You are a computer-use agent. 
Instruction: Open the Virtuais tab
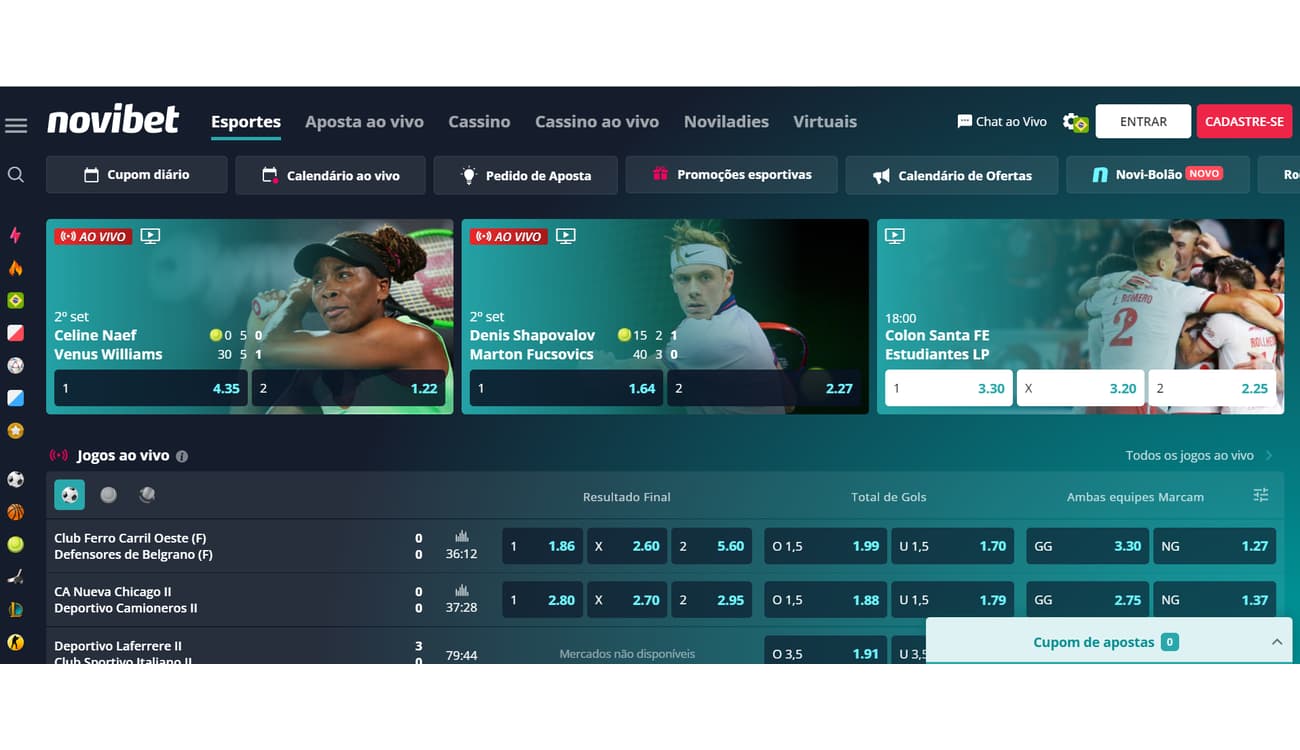[x=825, y=122]
